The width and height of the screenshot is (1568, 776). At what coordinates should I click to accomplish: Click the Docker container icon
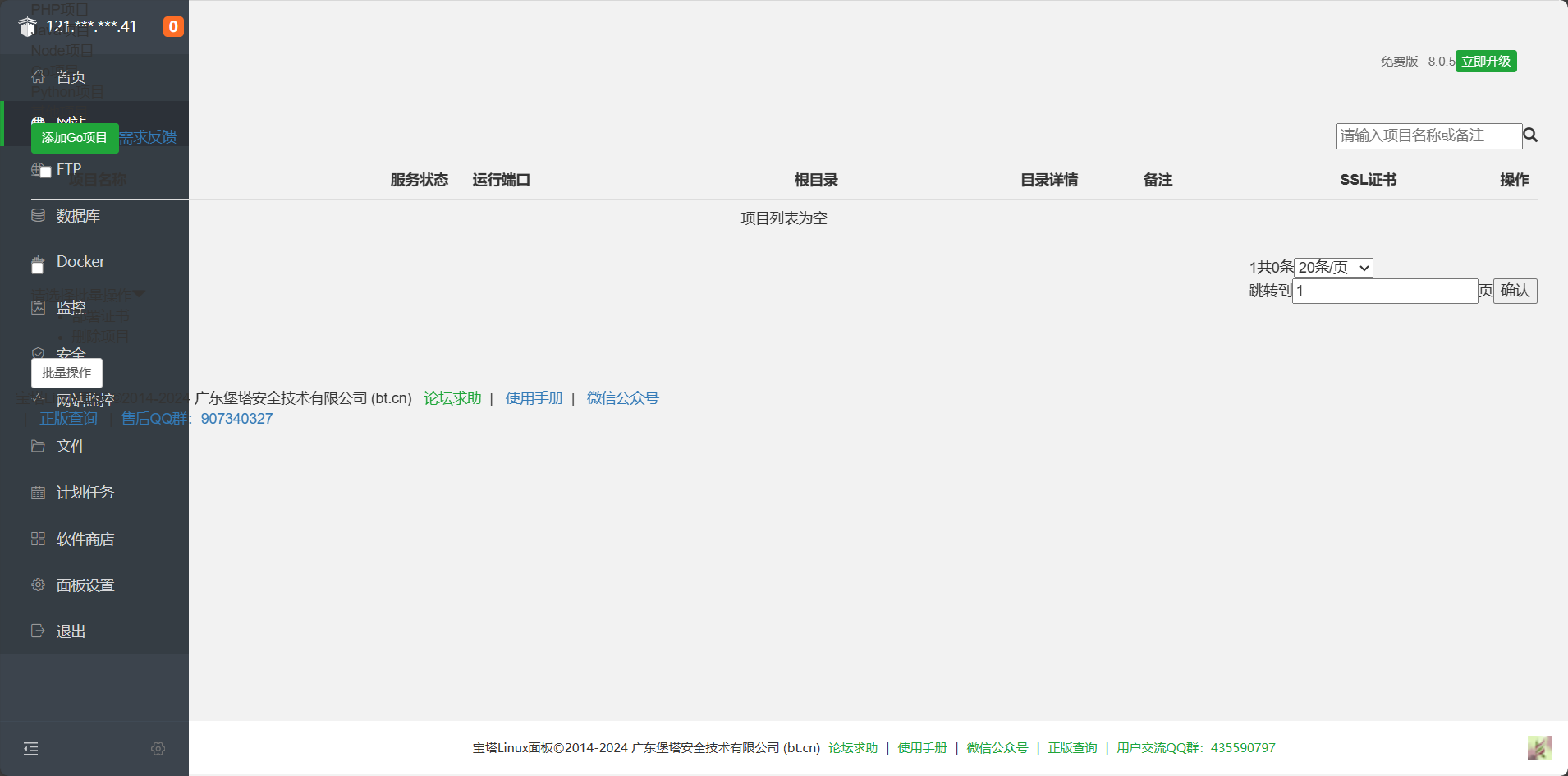(x=38, y=264)
